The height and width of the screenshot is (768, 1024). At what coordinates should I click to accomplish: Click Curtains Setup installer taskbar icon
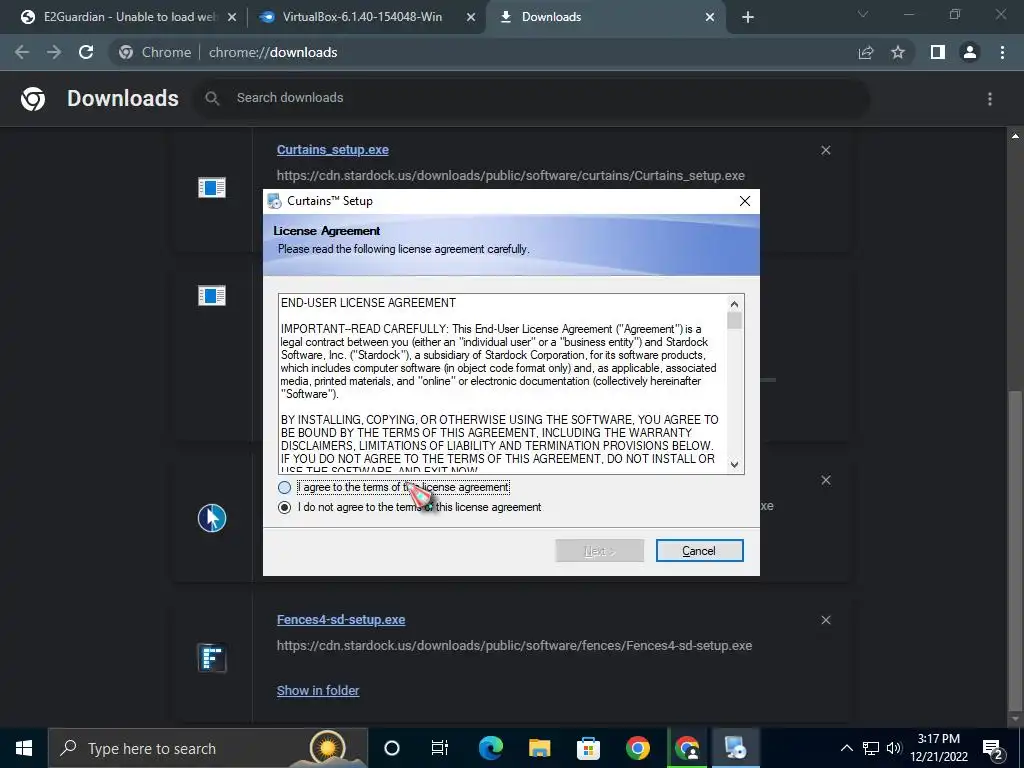click(x=735, y=748)
